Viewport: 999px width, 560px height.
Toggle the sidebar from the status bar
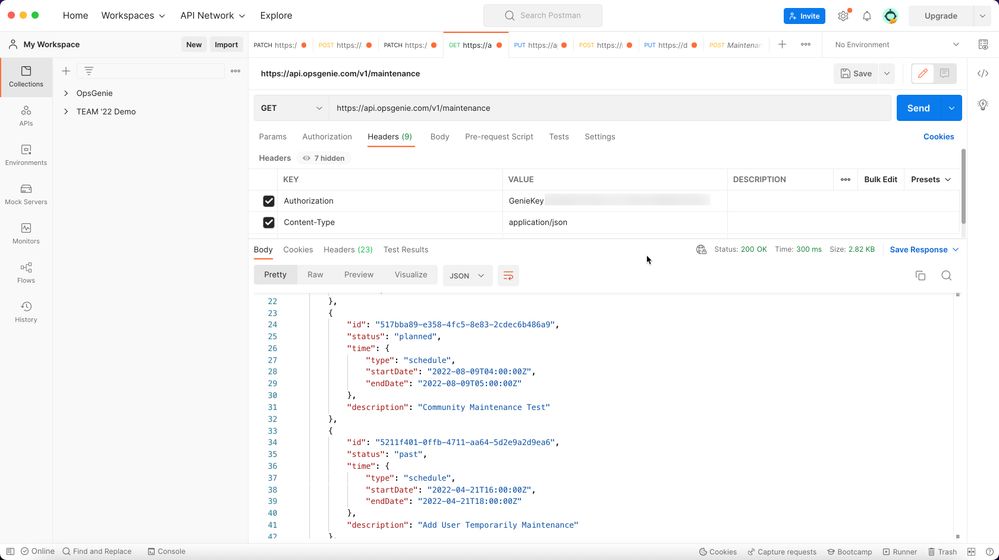coord(10,552)
